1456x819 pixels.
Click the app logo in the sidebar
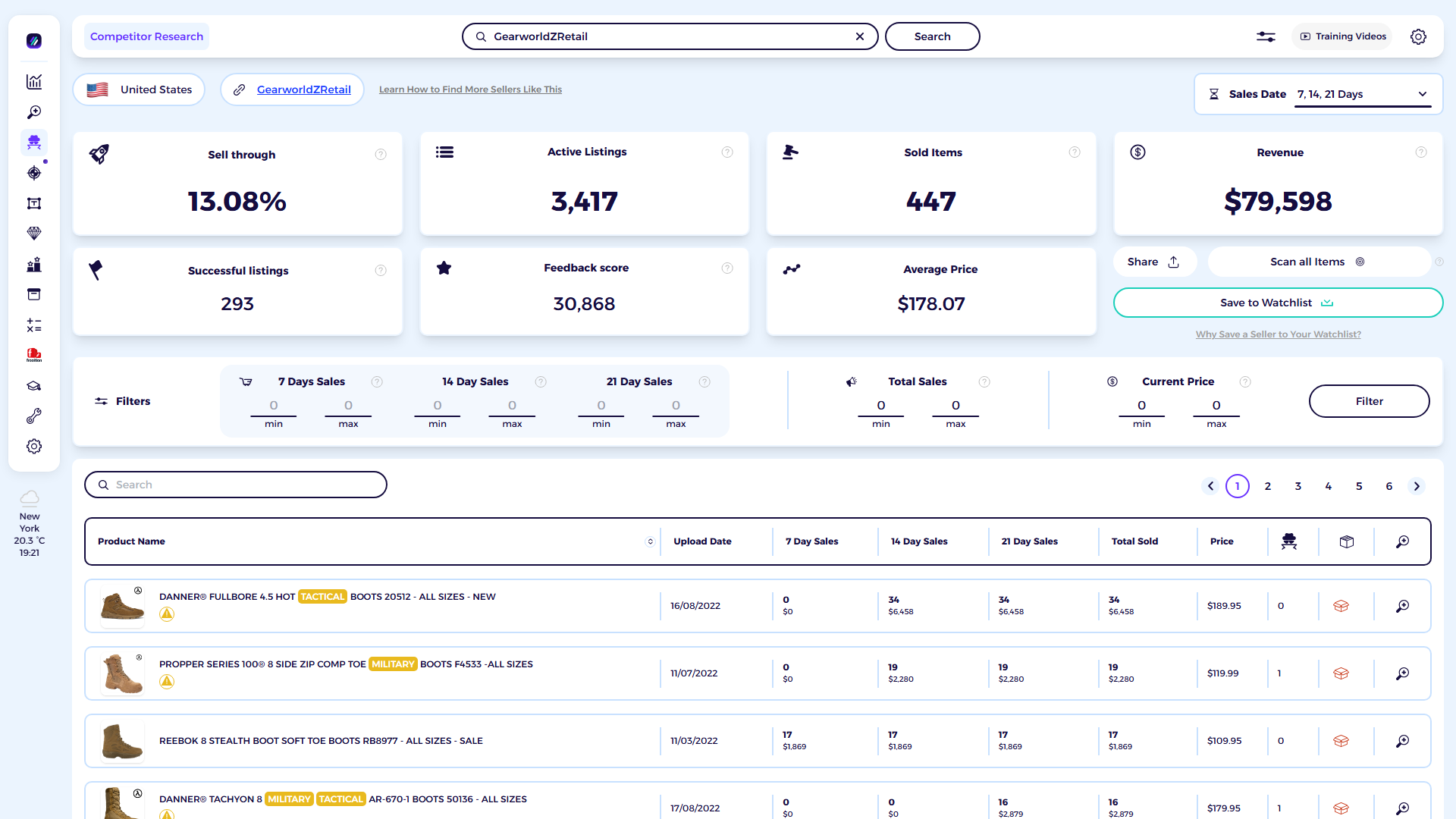pyautogui.click(x=34, y=41)
